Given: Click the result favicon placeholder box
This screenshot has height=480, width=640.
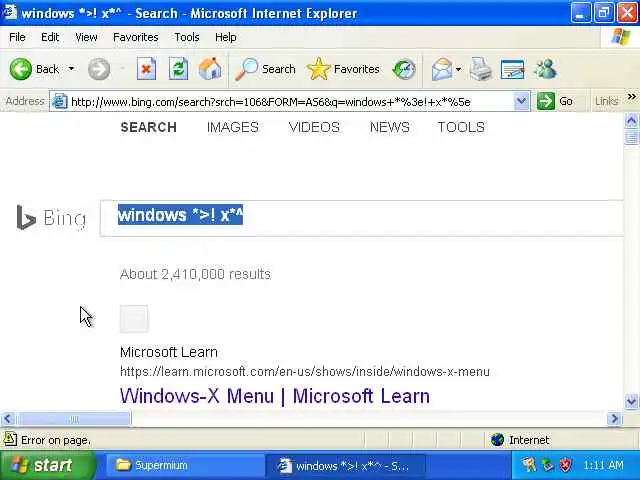Looking at the screenshot, I should tap(134, 319).
